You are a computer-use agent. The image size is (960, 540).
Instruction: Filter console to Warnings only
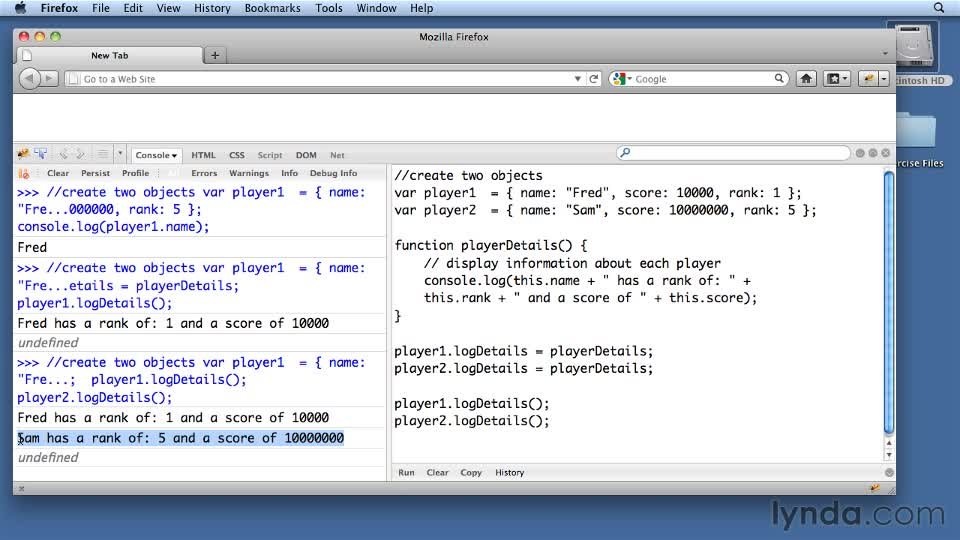click(249, 173)
